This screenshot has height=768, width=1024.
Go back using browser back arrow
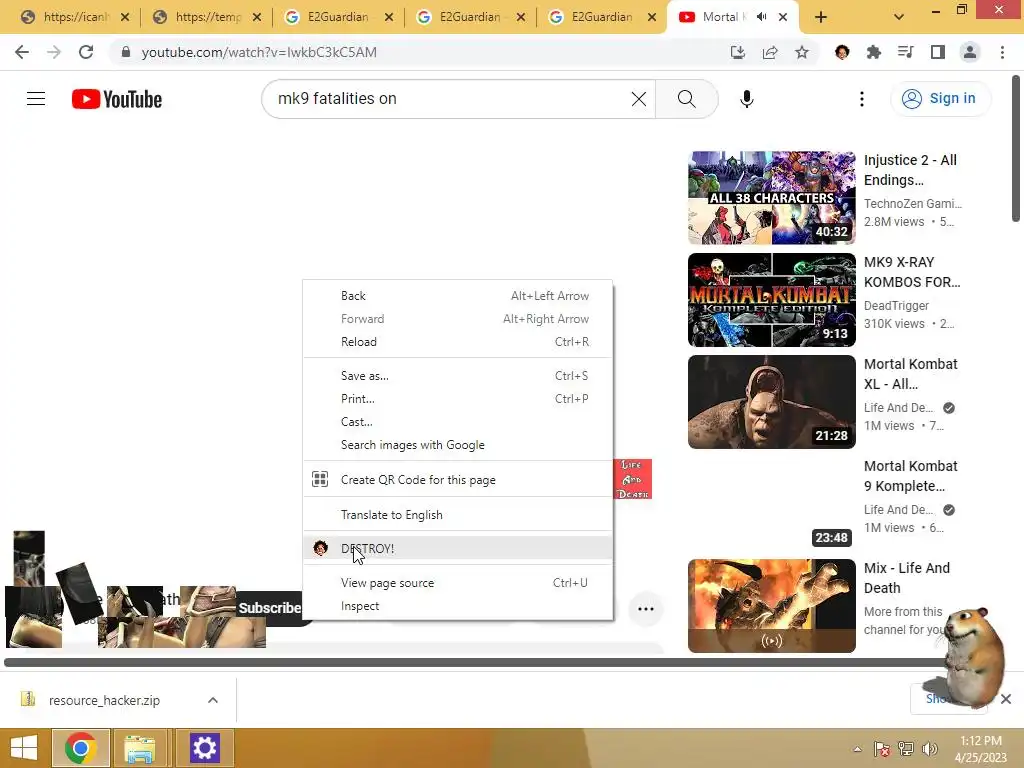[x=22, y=52]
